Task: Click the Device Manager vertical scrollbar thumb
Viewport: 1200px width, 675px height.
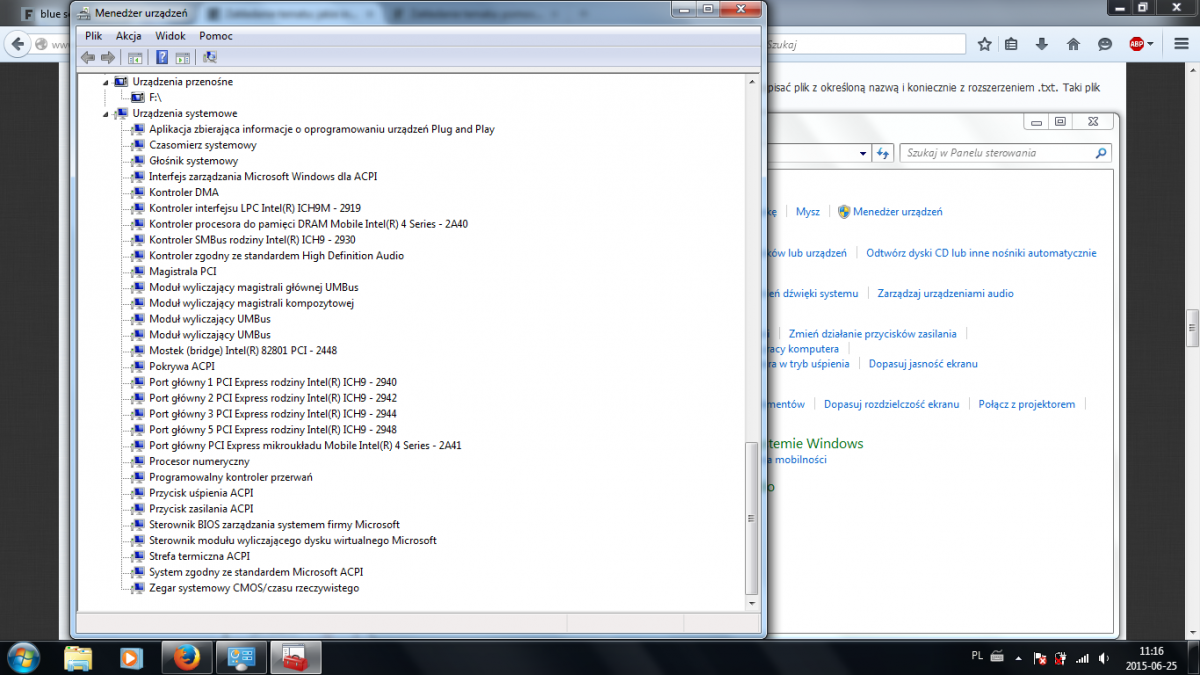Action: pos(752,519)
